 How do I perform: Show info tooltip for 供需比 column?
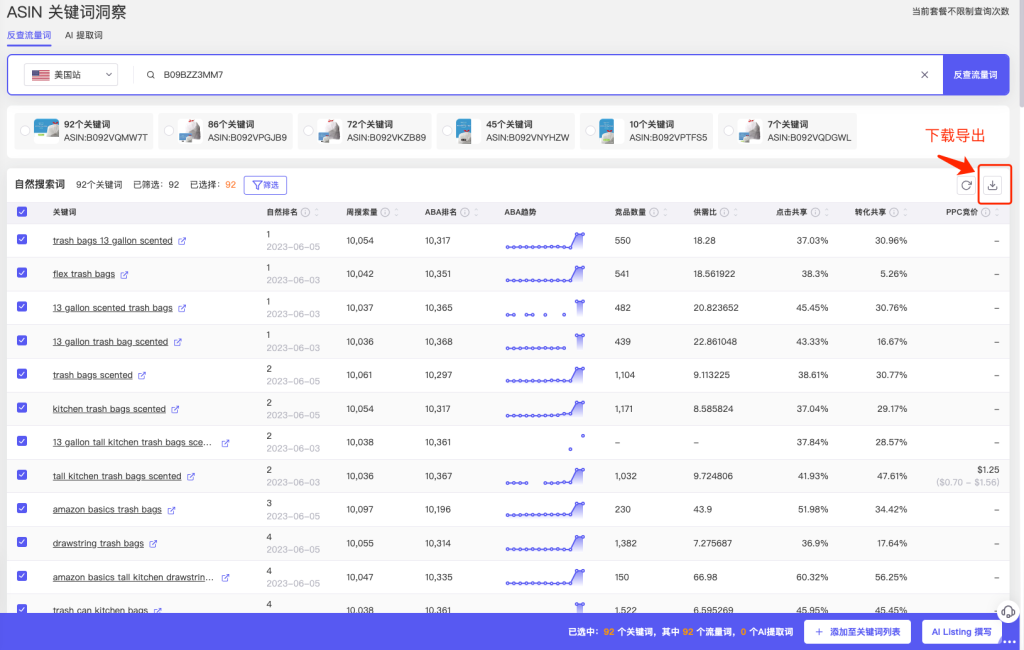click(x=724, y=212)
